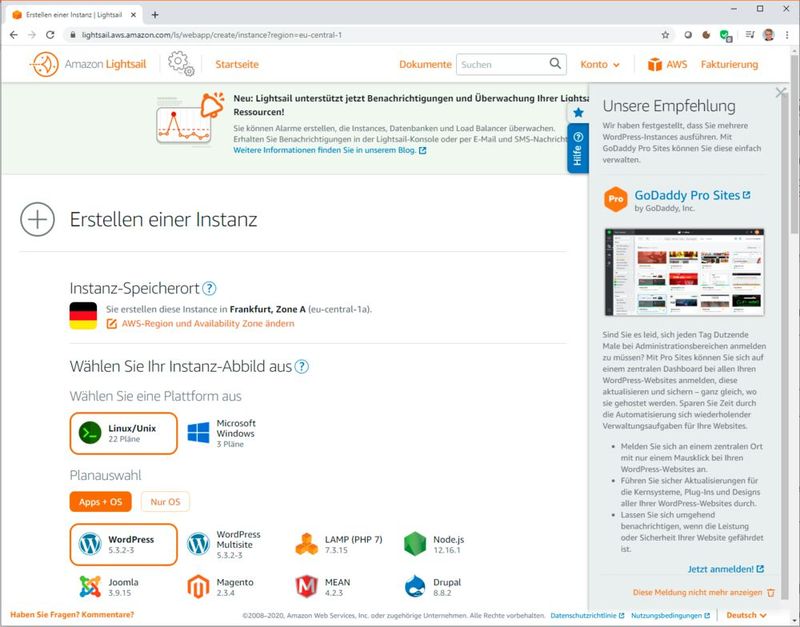
Task: Choose the Magento blueprint
Action: 220,587
